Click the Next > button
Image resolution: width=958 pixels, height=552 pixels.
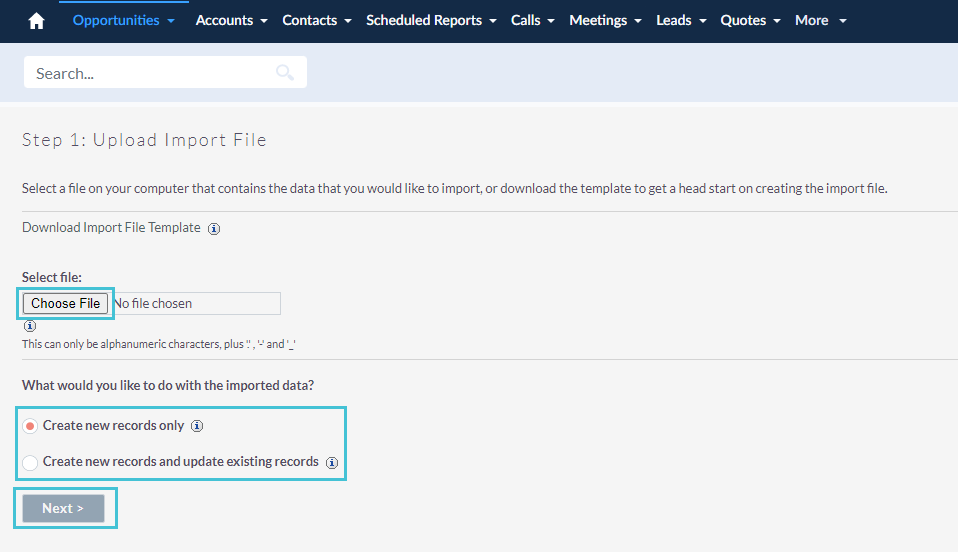[64, 509]
